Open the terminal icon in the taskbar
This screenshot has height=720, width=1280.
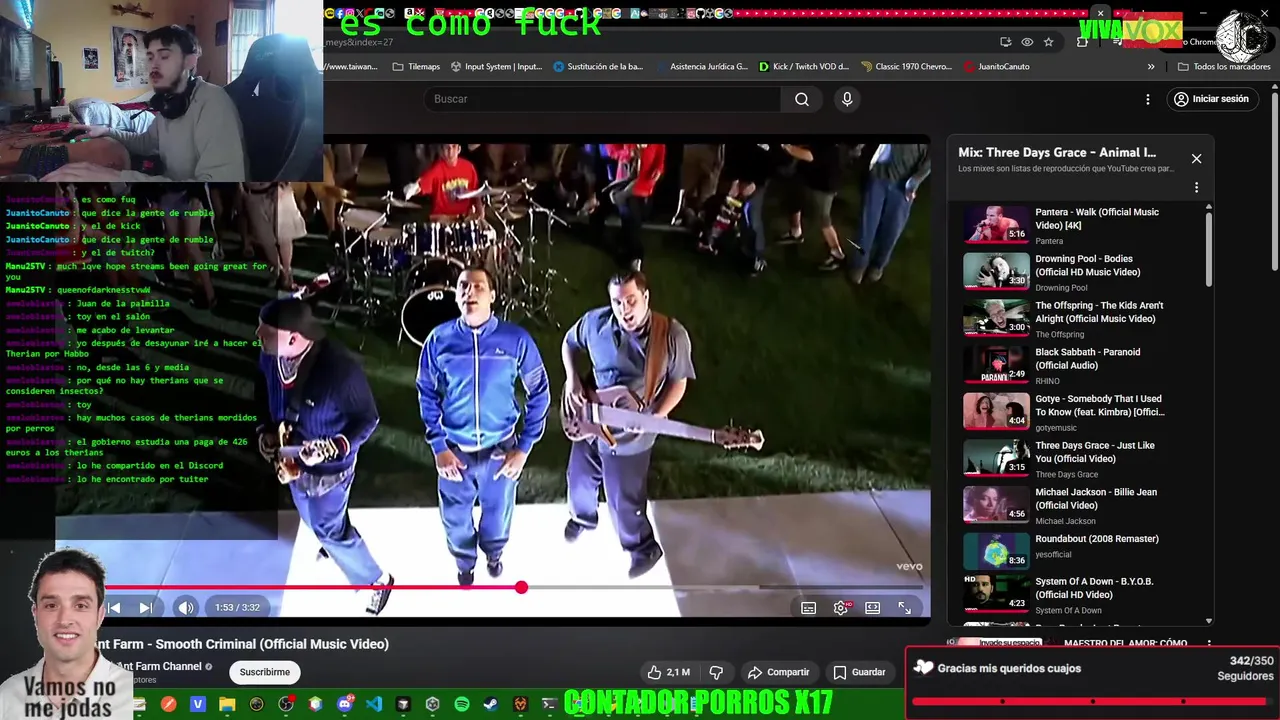coord(549,705)
